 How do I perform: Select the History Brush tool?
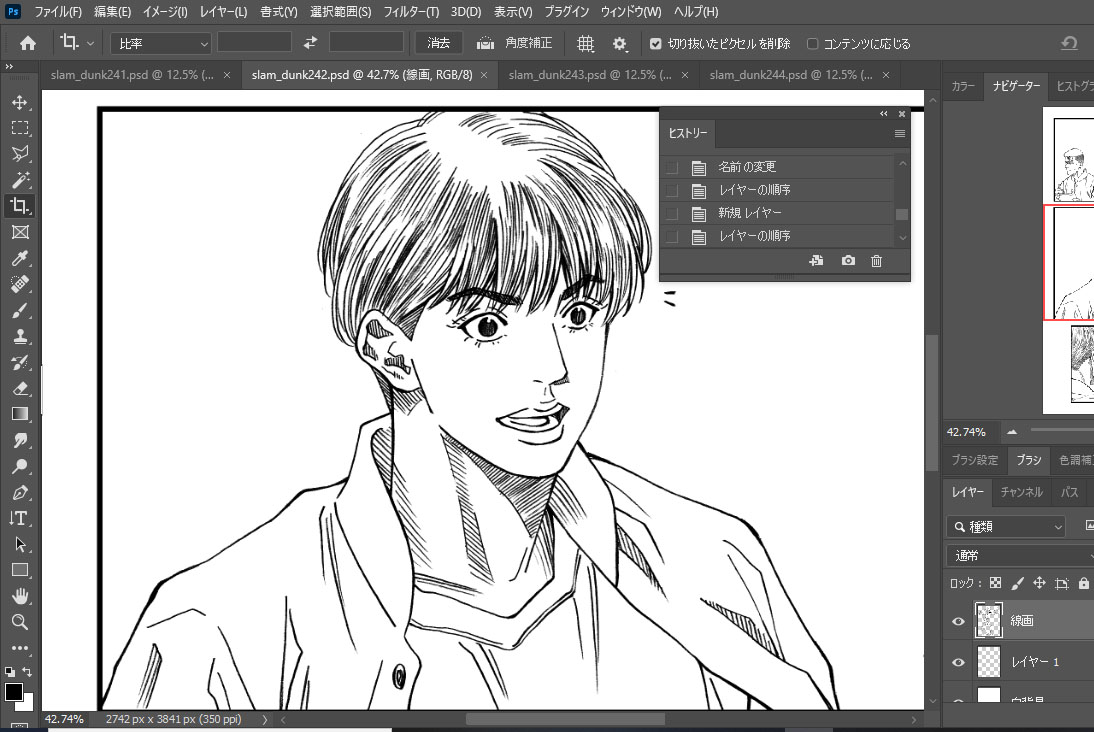(x=20, y=362)
